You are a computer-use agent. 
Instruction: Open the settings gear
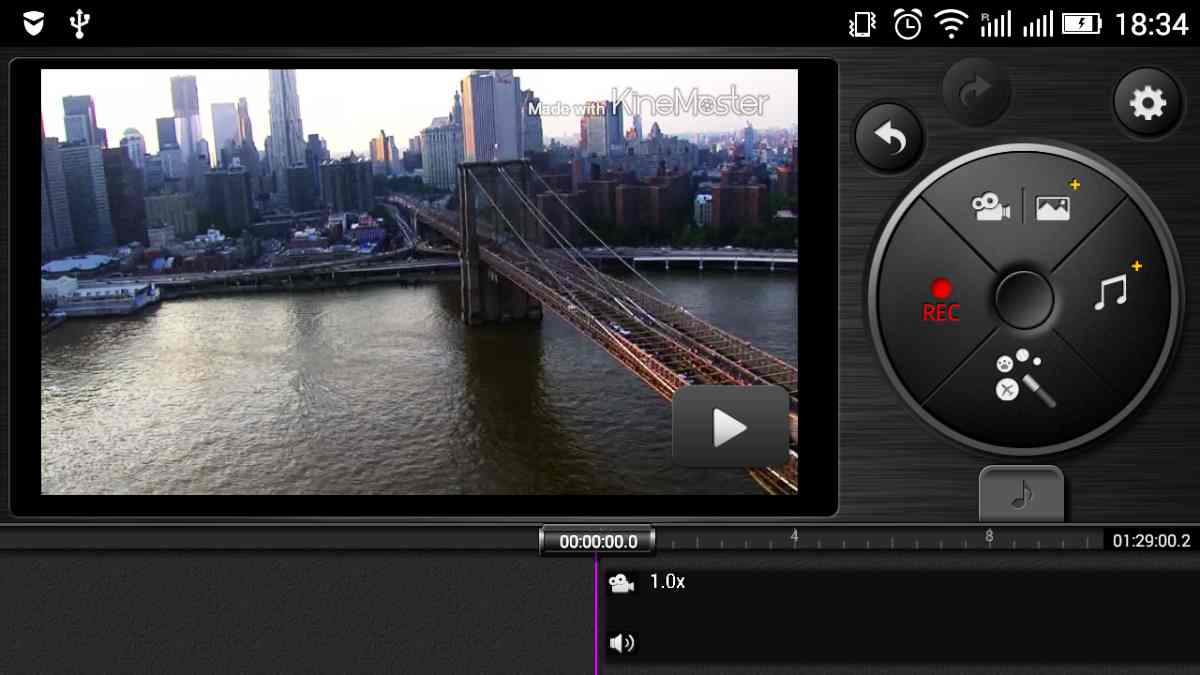click(x=1147, y=103)
